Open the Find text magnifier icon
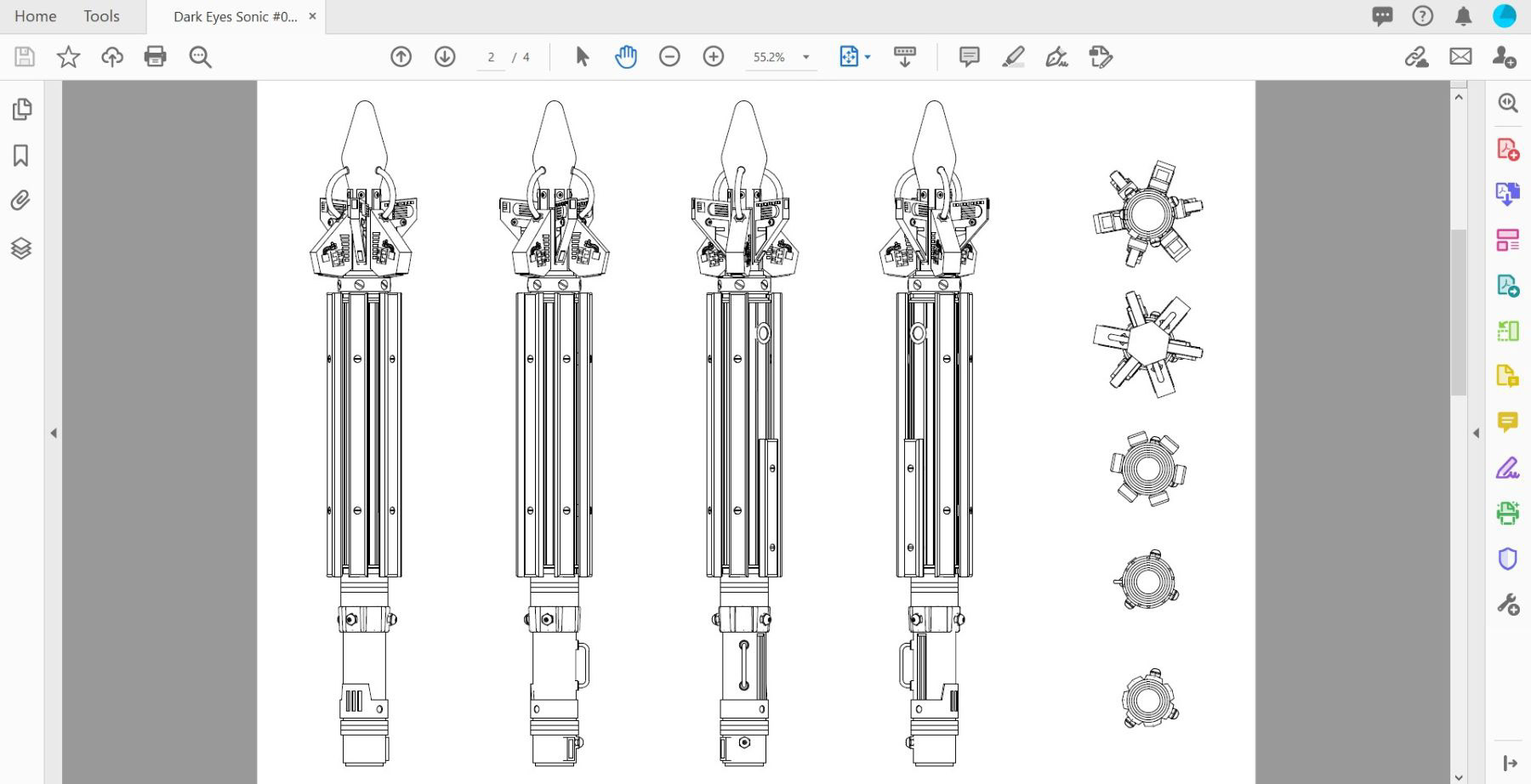 pos(201,57)
